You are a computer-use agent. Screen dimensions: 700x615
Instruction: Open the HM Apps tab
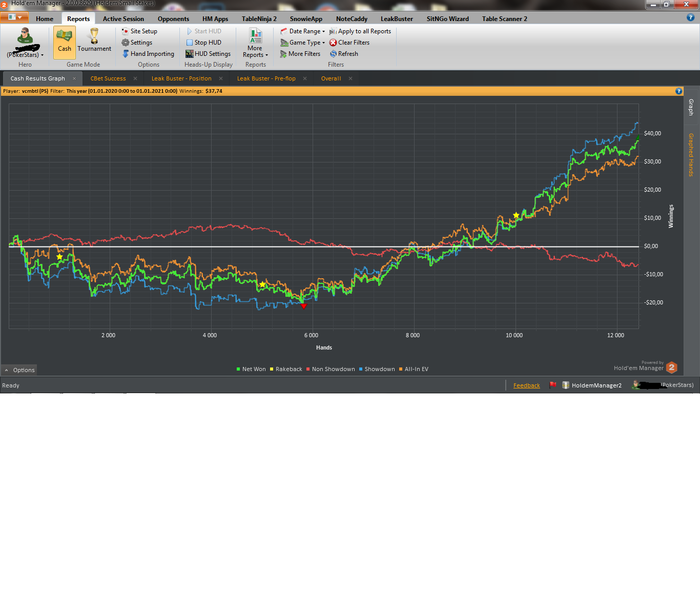click(215, 19)
